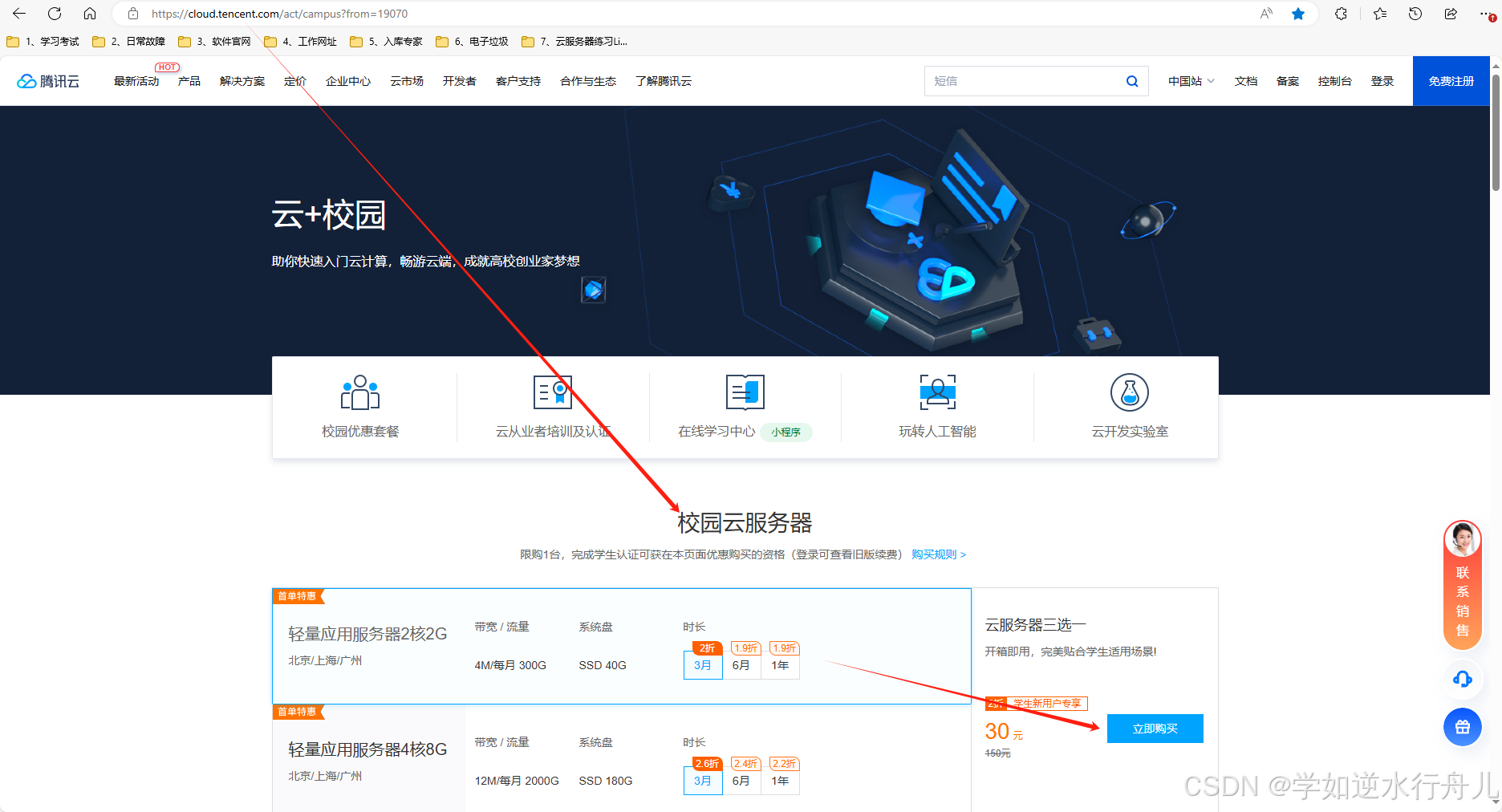Open 客户支持 nav menu
This screenshot has width=1502, height=812.
click(x=518, y=81)
